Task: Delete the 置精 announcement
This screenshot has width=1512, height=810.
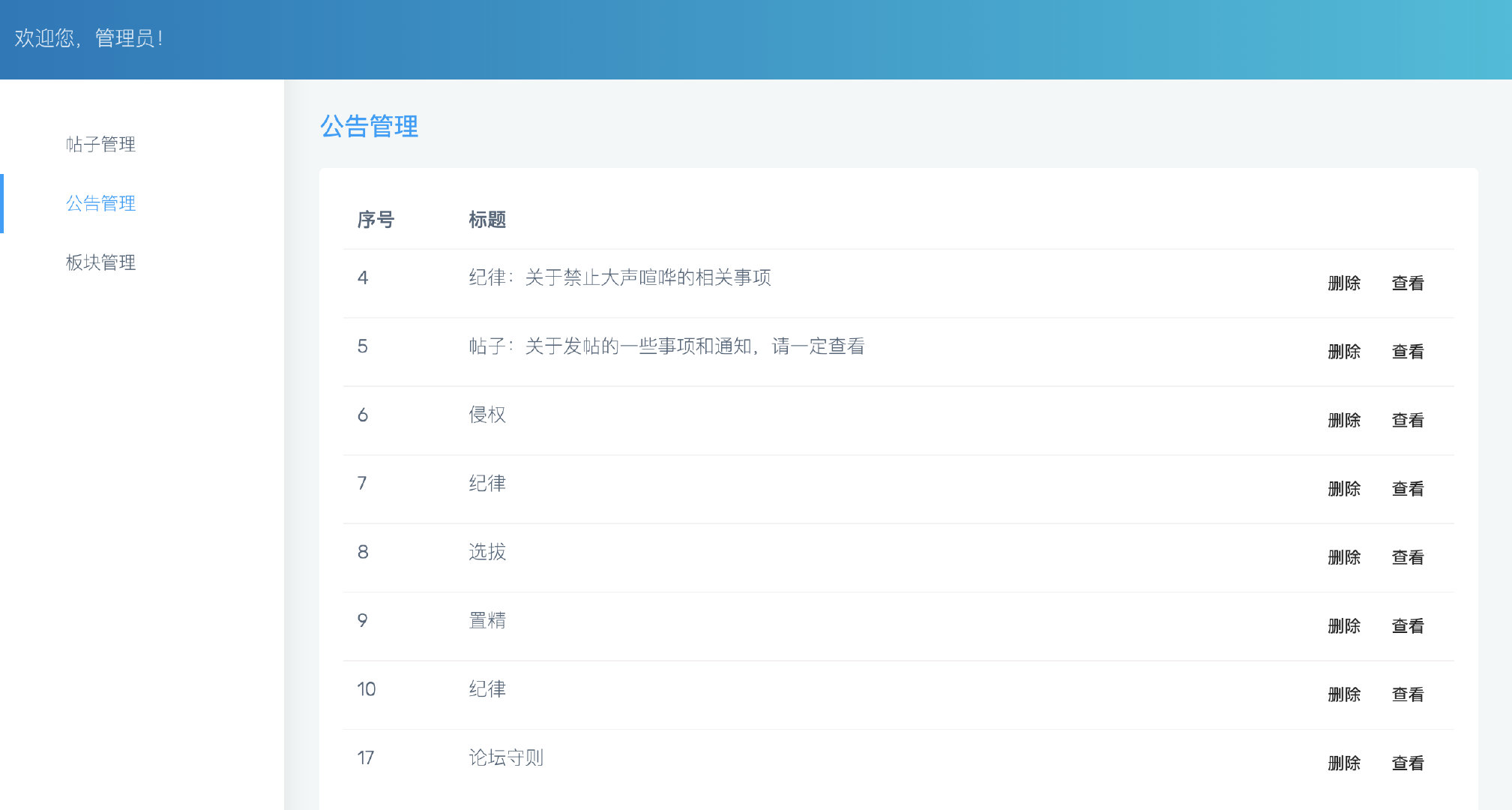Action: click(1344, 626)
